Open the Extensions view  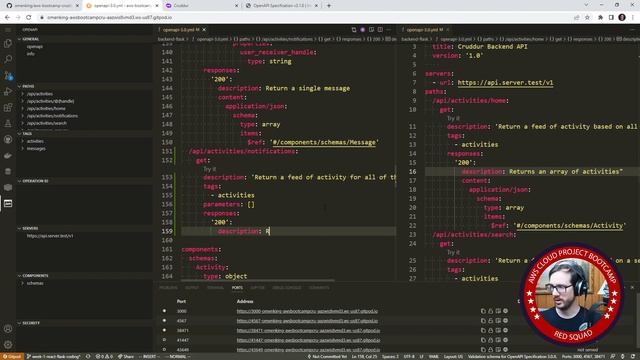click(x=8, y=107)
